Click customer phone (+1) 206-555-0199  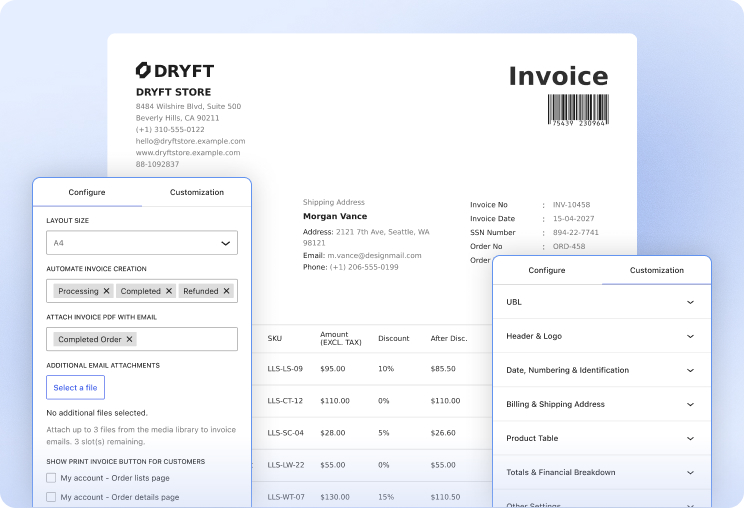point(364,267)
